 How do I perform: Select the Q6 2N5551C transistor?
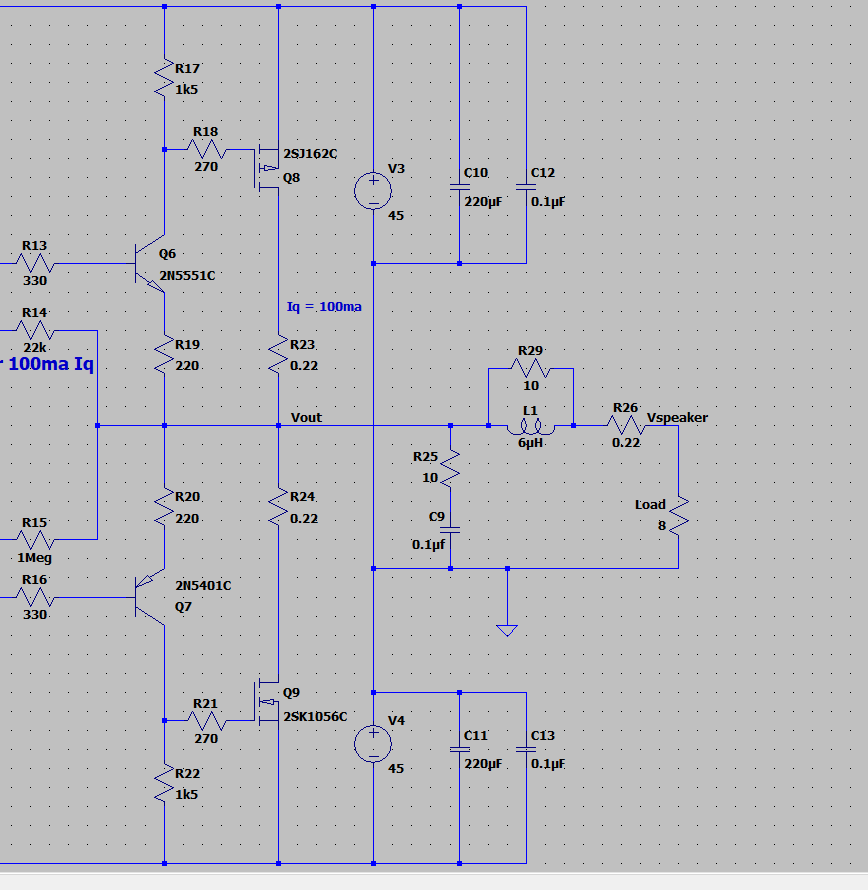[x=150, y=263]
